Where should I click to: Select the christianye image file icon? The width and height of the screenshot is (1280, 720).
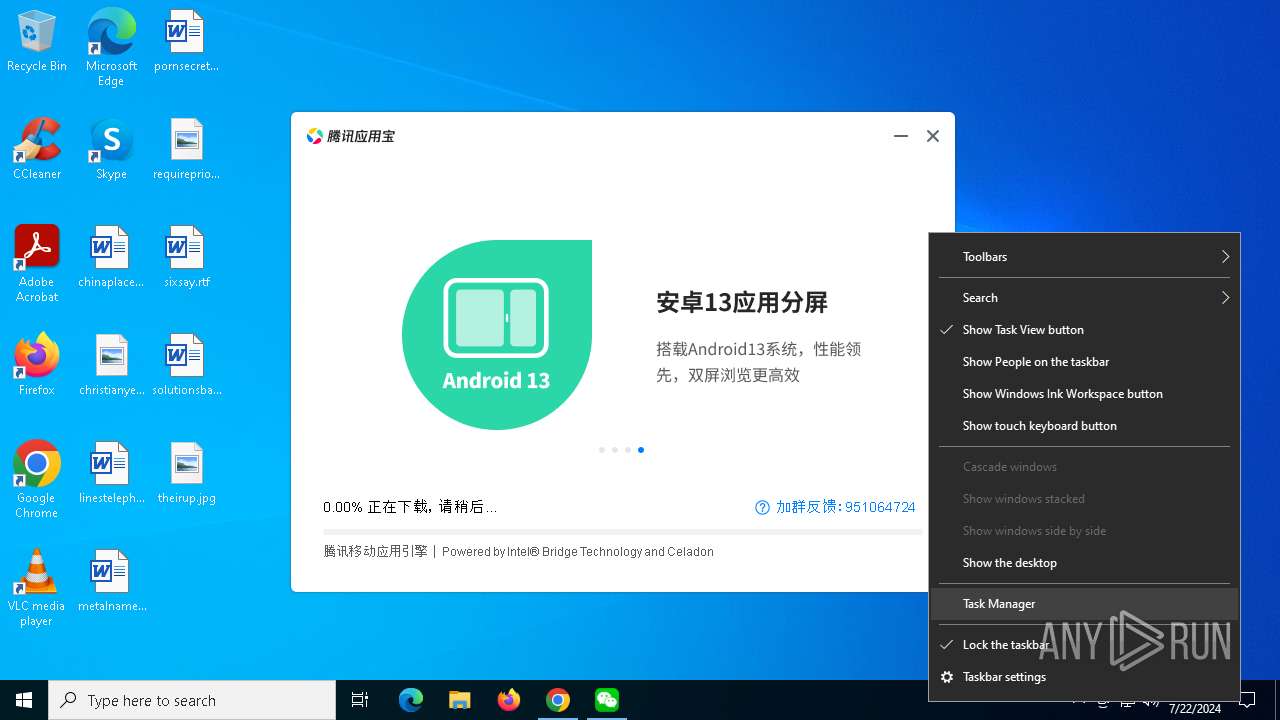(111, 365)
